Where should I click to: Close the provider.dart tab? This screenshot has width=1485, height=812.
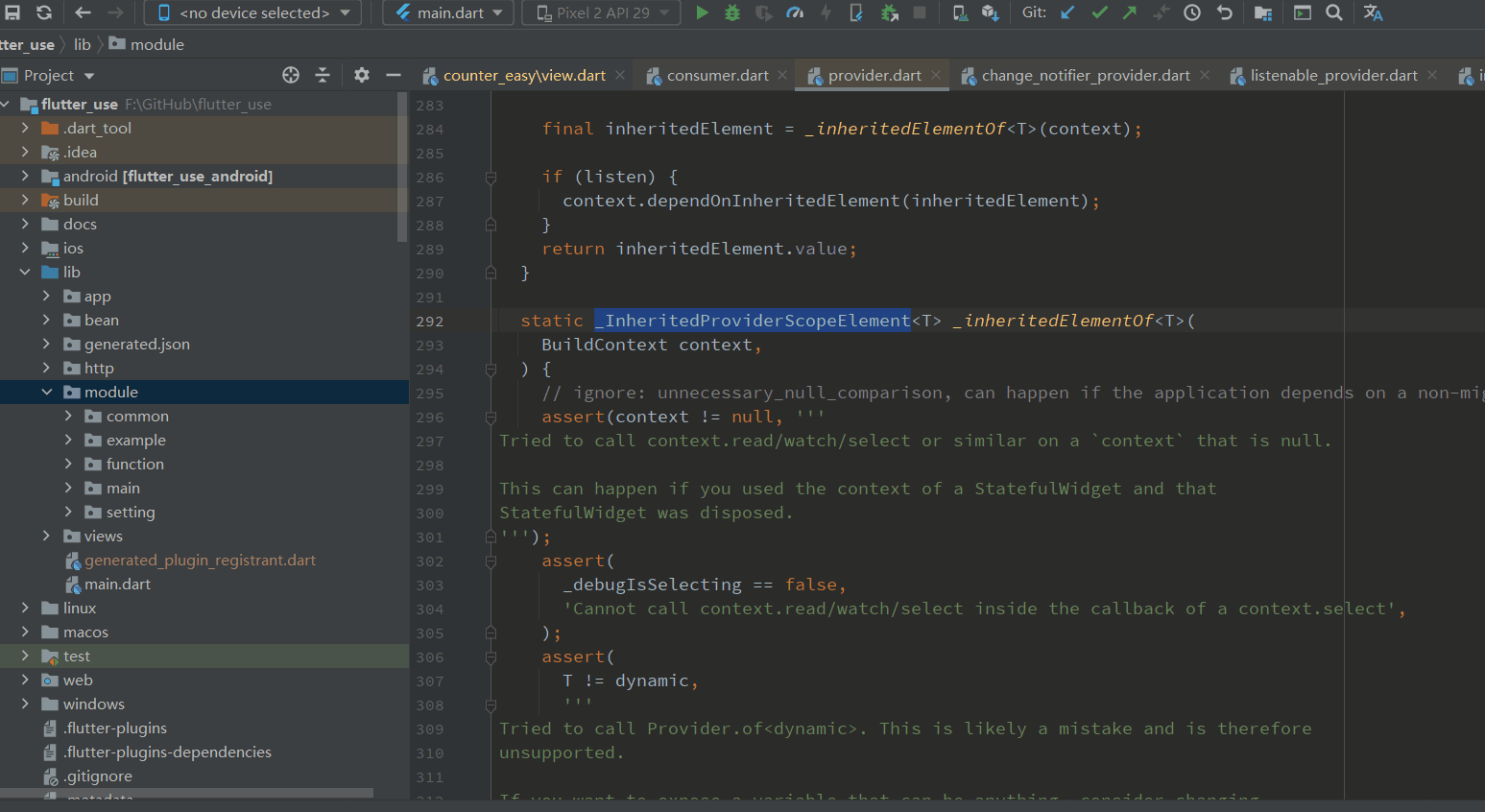coord(936,75)
